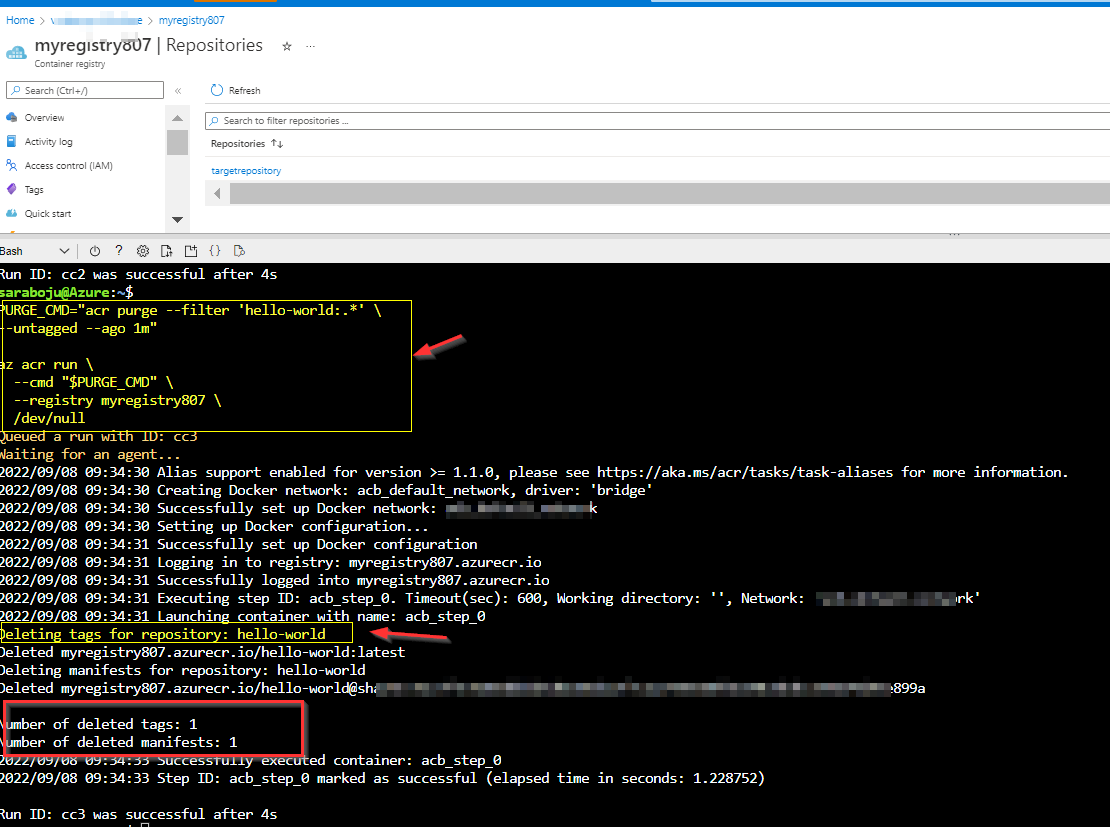Image resolution: width=1110 pixels, height=827 pixels.
Task: Open the targetrepository link
Action: point(246,171)
